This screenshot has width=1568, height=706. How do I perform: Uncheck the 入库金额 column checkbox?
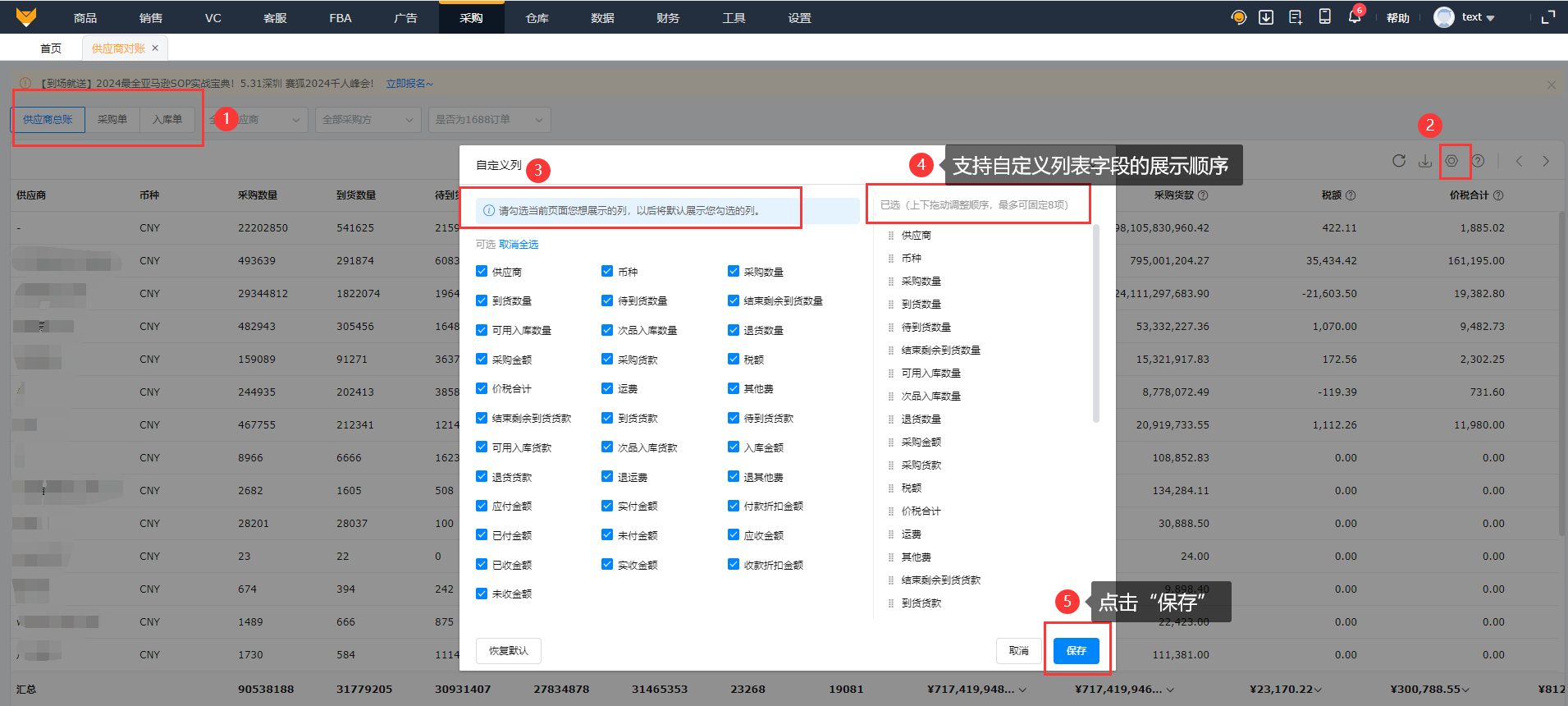(734, 447)
